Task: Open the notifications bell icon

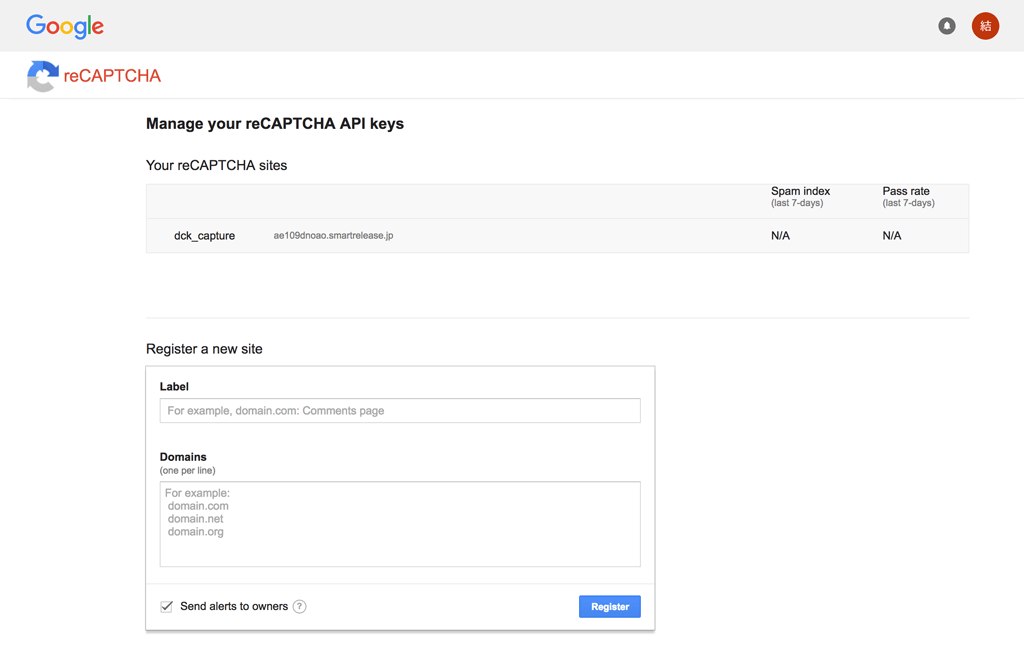Action: click(x=946, y=26)
